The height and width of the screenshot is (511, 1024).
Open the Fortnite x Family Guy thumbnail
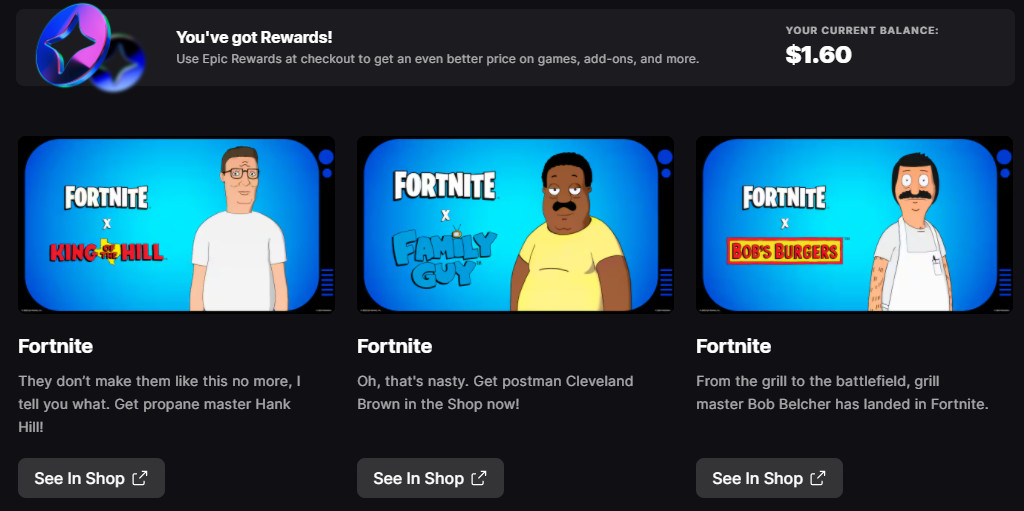pyautogui.click(x=515, y=225)
